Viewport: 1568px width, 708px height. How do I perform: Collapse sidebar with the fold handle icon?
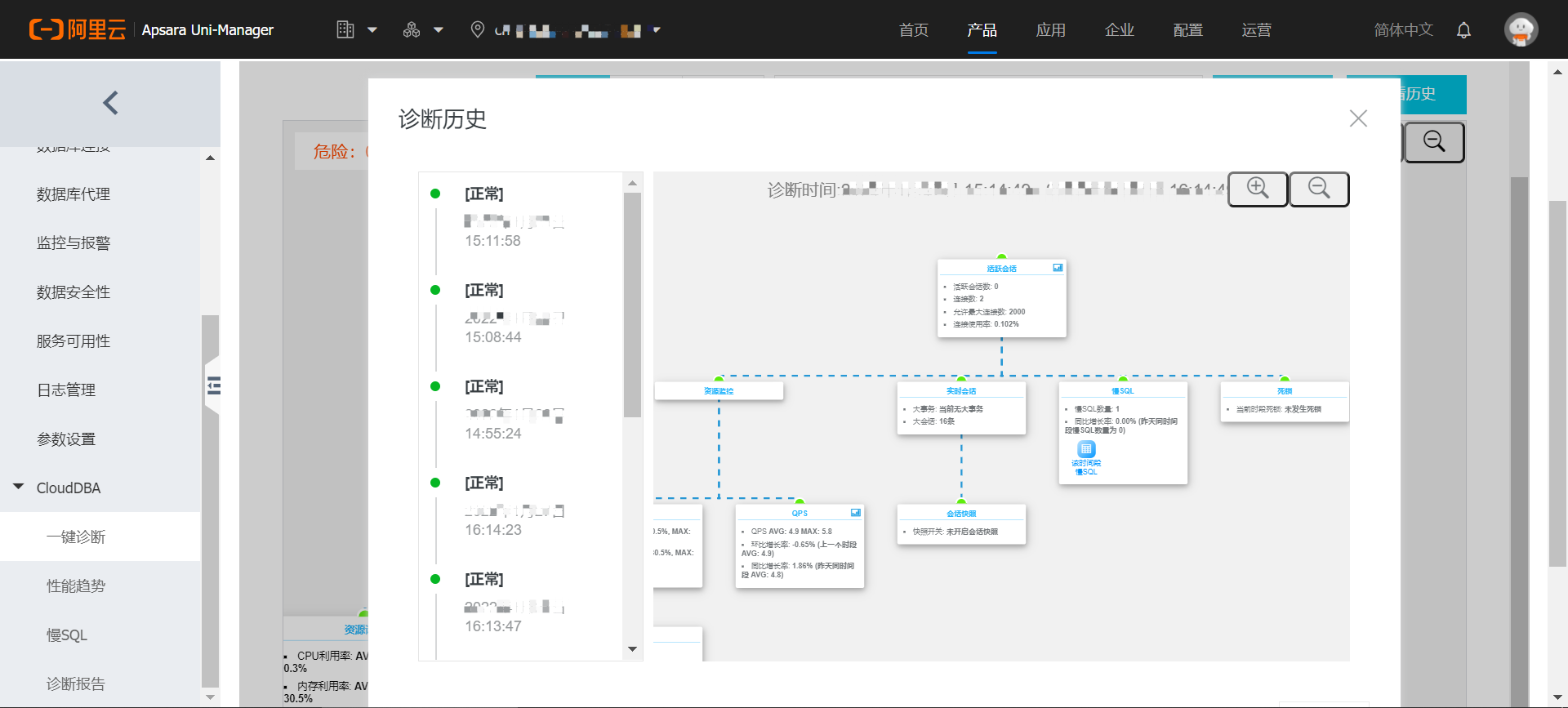click(x=213, y=385)
